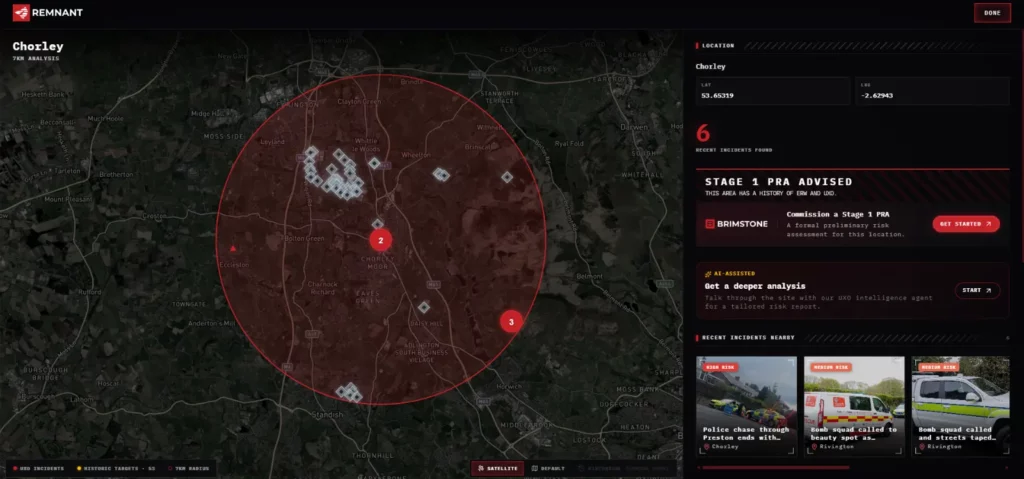Viewport: 1024px width, 479px height.
Task: Open the Bomb squad called and streets taped card
Action: click(x=961, y=406)
